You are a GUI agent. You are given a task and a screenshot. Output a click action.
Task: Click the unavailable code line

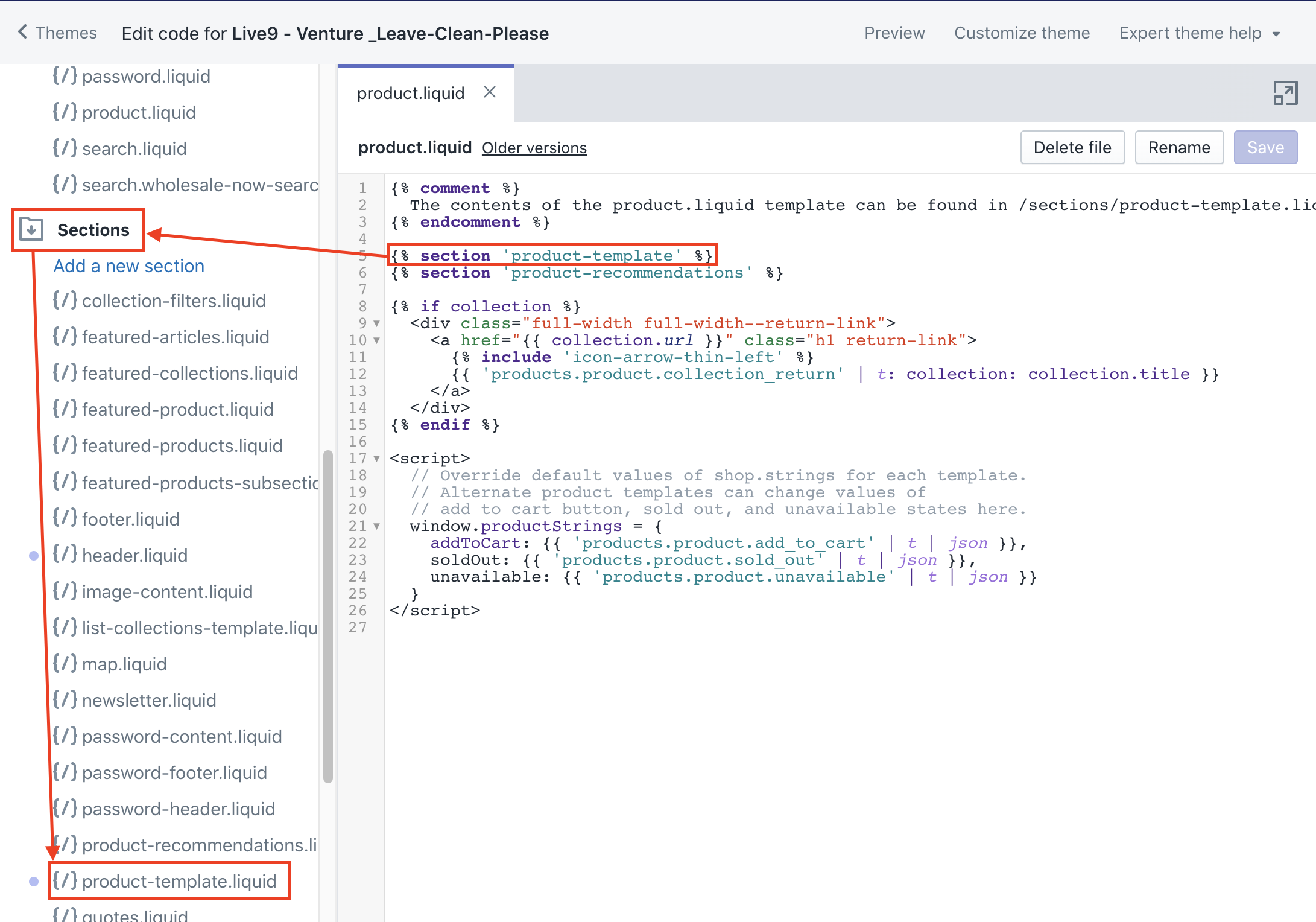click(733, 577)
